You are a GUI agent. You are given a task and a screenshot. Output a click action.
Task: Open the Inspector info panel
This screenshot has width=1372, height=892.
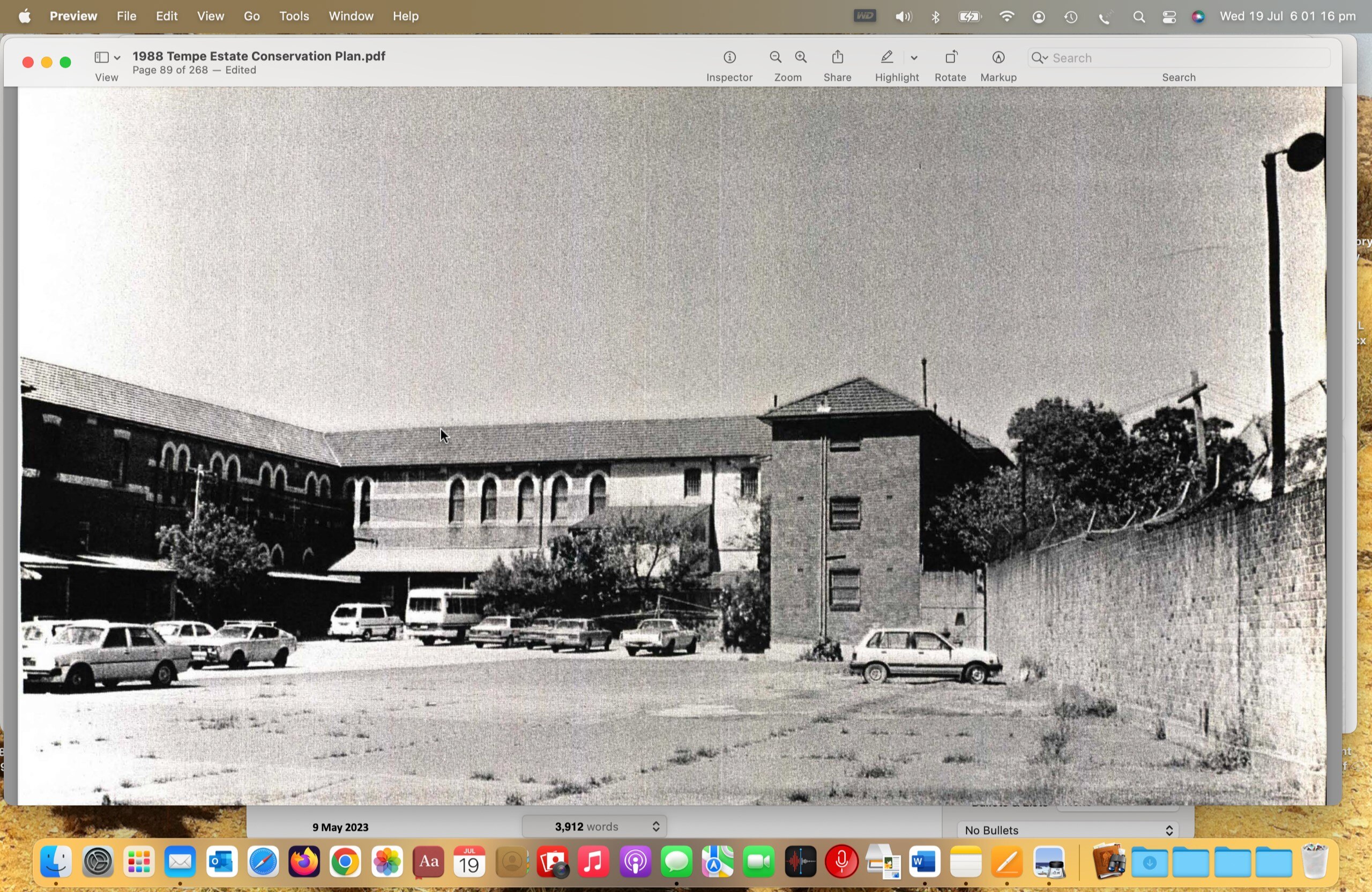(x=730, y=58)
